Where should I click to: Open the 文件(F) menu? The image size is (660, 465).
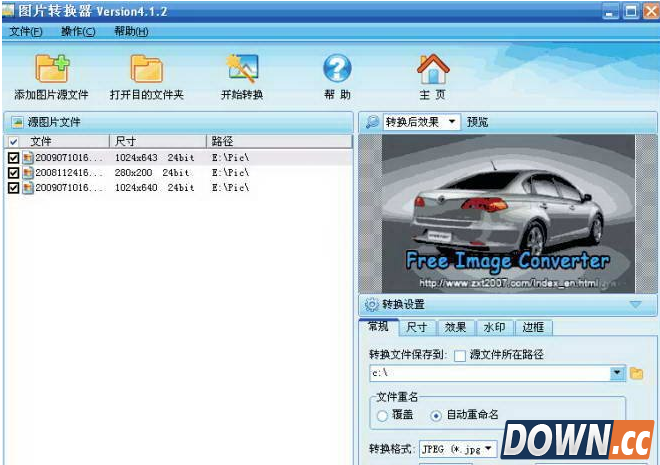click(x=26, y=32)
